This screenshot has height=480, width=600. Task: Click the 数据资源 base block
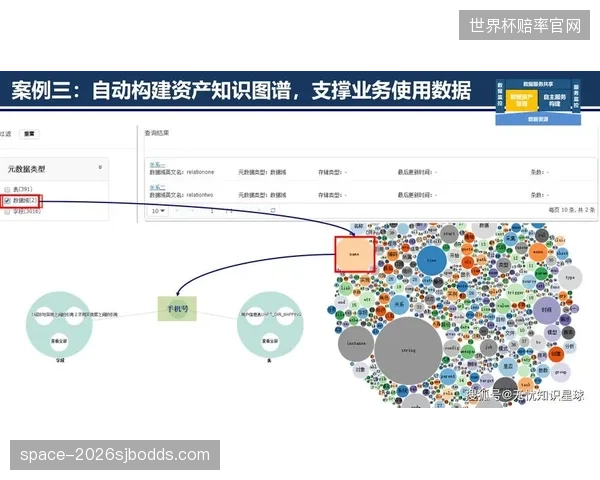(538, 119)
